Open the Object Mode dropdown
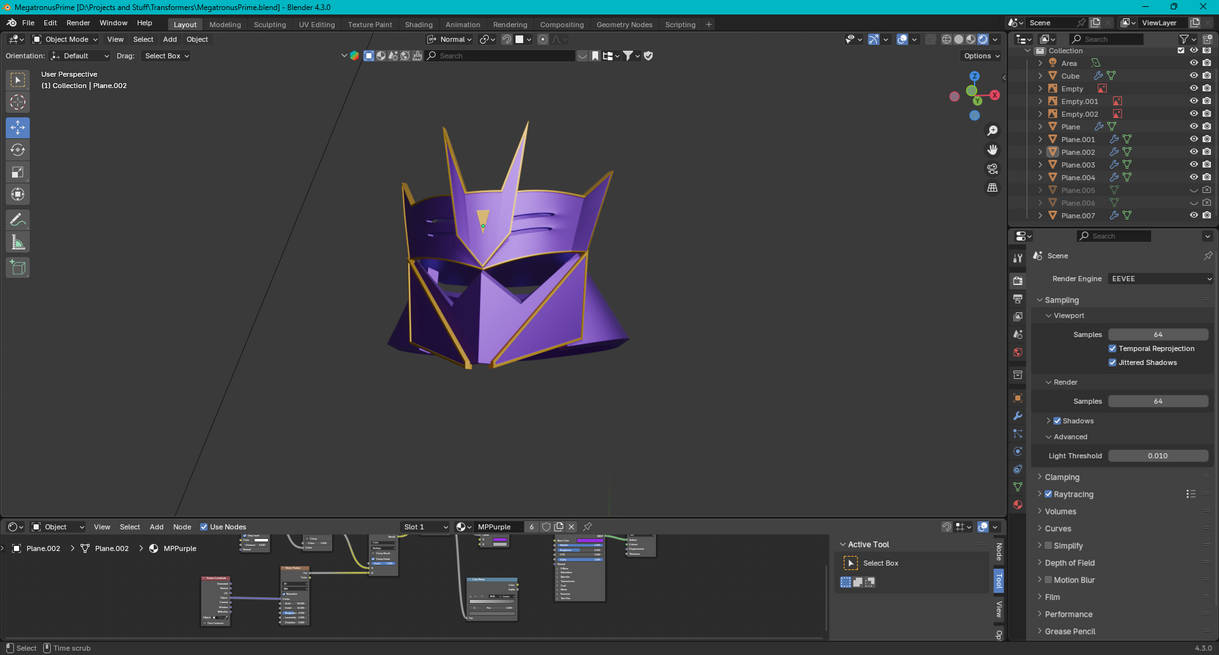The height and width of the screenshot is (655, 1219). (65, 39)
